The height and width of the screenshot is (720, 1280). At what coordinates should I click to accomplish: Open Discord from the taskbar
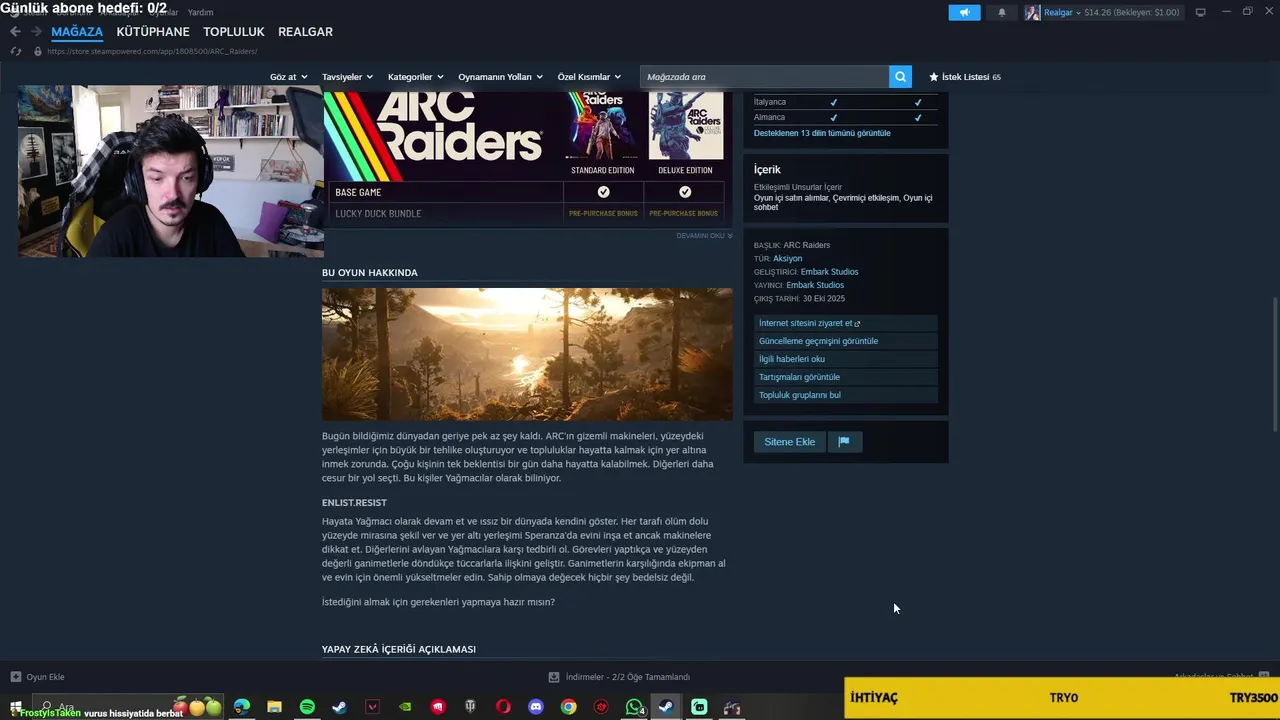(x=536, y=707)
